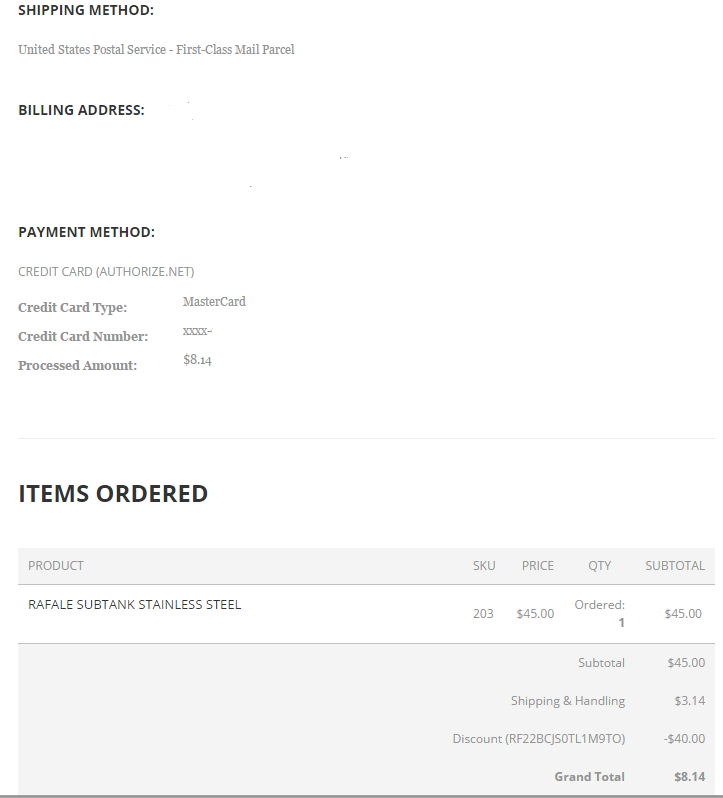The height and width of the screenshot is (798, 723).
Task: Select the SKU value 203
Action: 483,614
